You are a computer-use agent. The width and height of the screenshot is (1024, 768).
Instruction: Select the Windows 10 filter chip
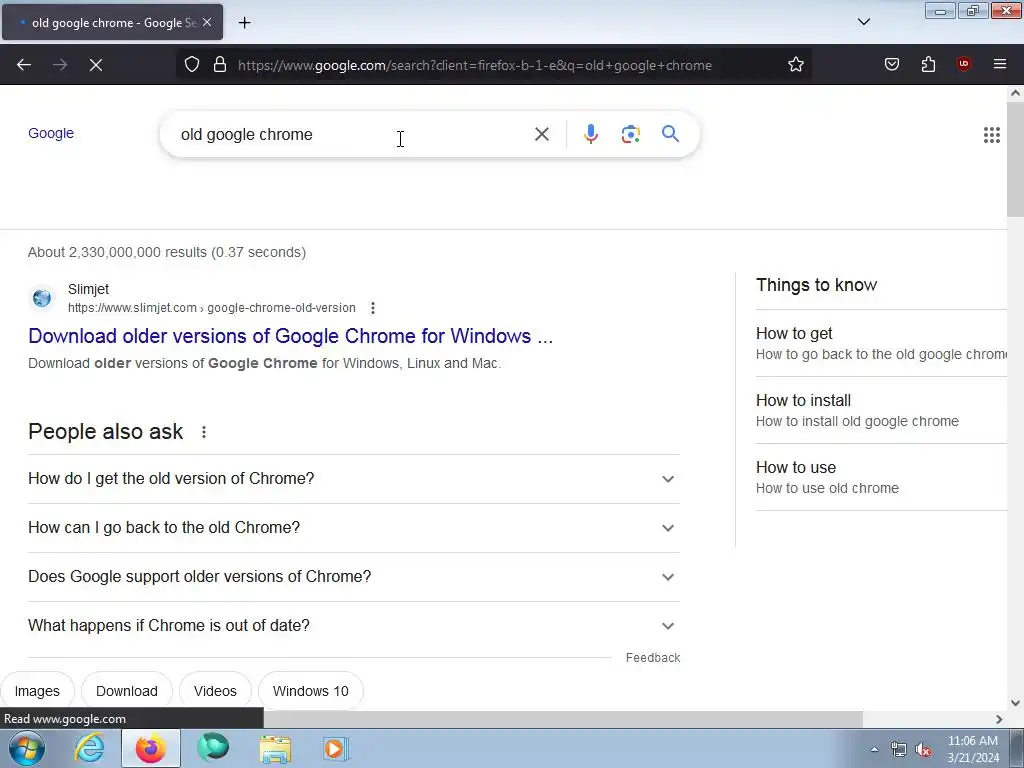tap(310, 691)
